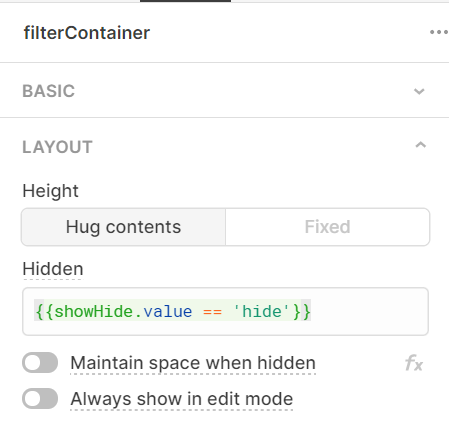Click the Maintain space when hidden label
This screenshot has height=427, width=449.
(x=193, y=363)
